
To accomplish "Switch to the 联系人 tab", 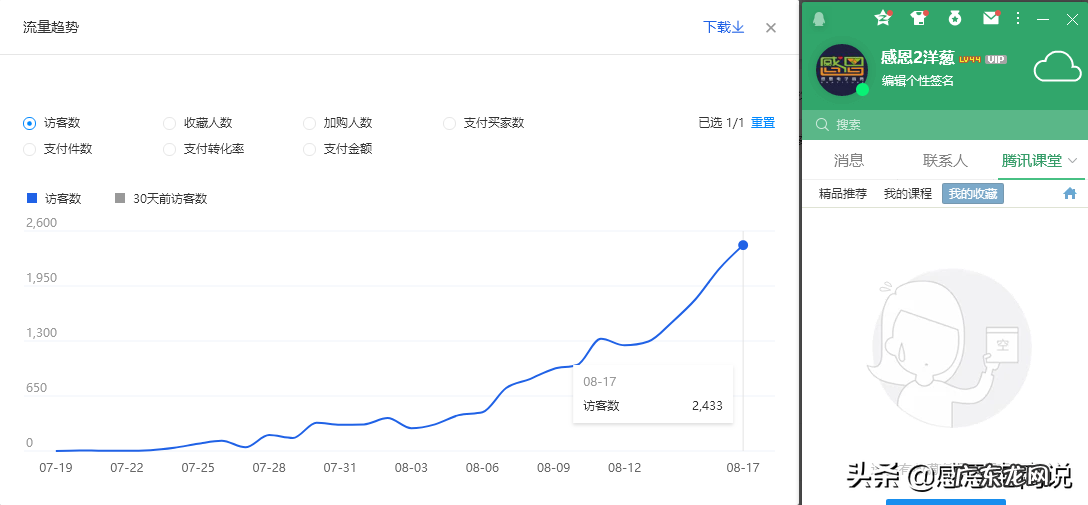I will 945,161.
